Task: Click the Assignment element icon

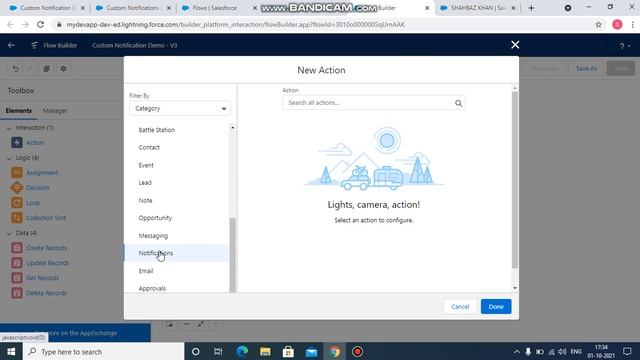Action: [x=17, y=173]
